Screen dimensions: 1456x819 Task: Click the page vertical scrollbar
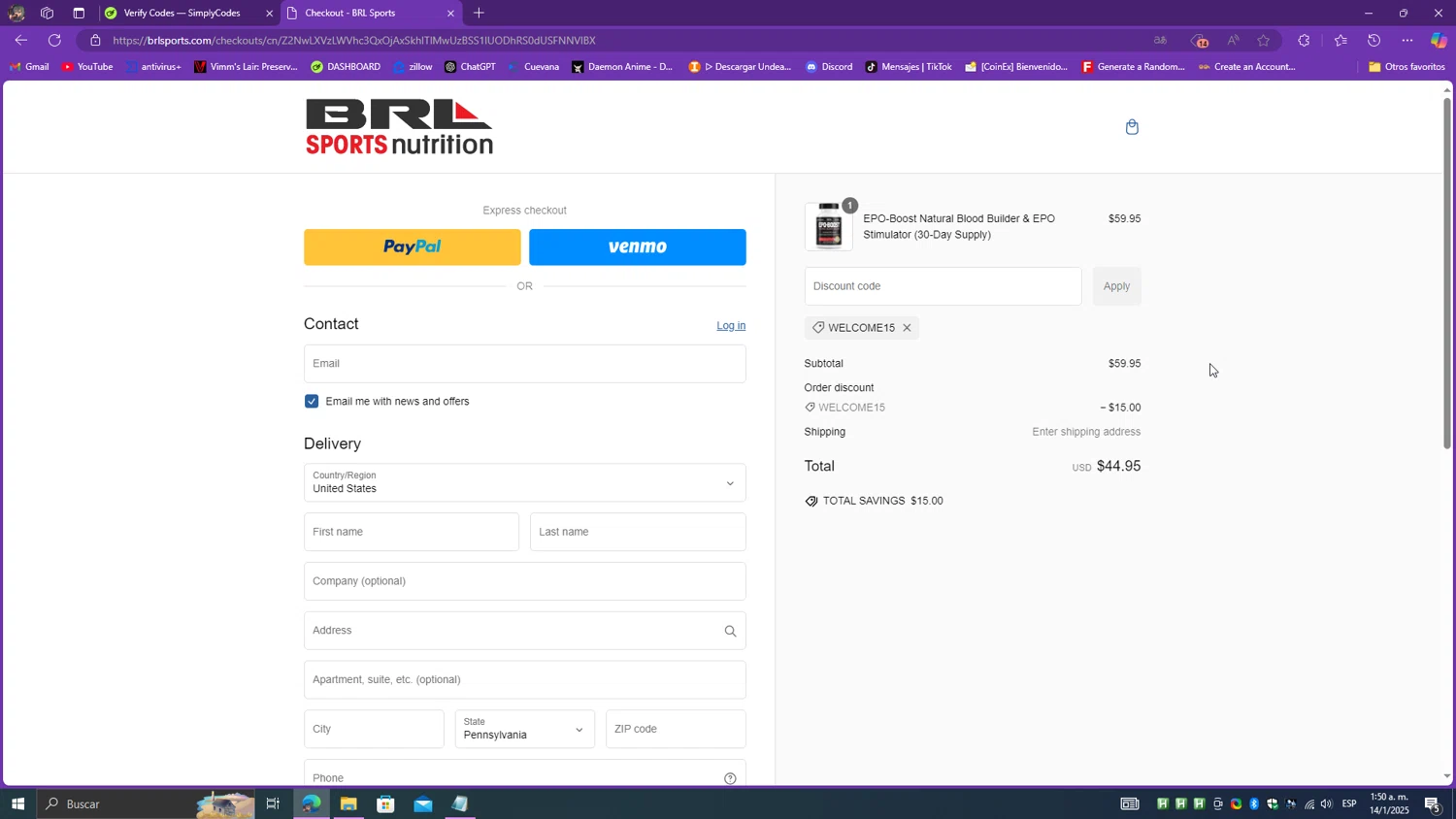[x=1446, y=272]
